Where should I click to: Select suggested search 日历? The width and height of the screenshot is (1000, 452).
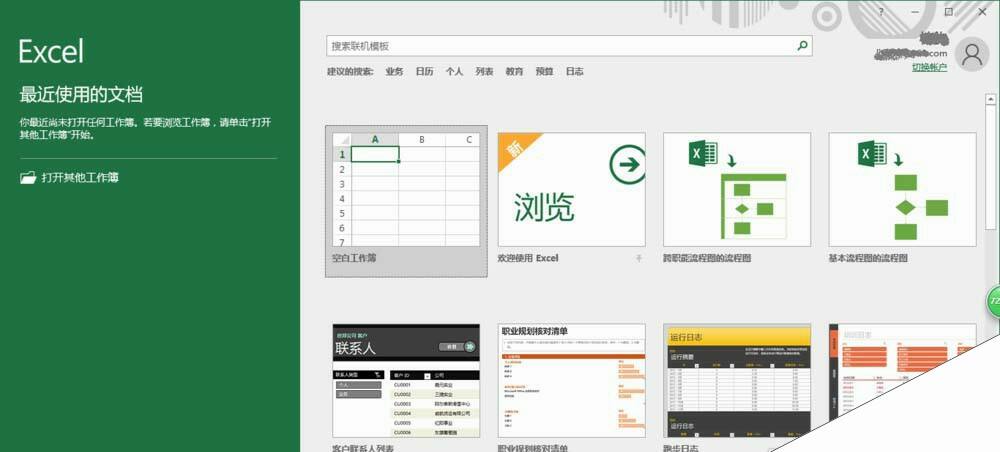424,72
